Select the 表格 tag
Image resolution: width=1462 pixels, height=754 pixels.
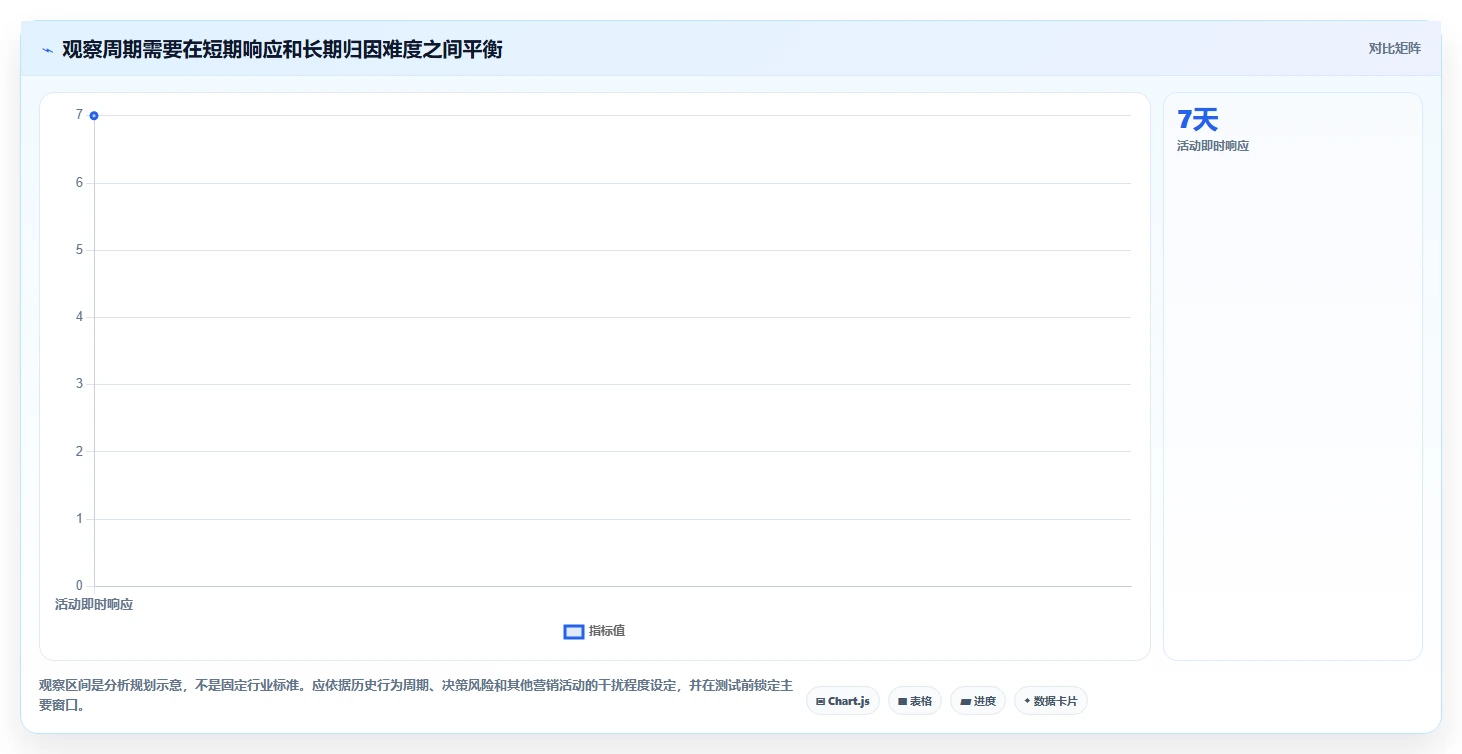(915, 701)
